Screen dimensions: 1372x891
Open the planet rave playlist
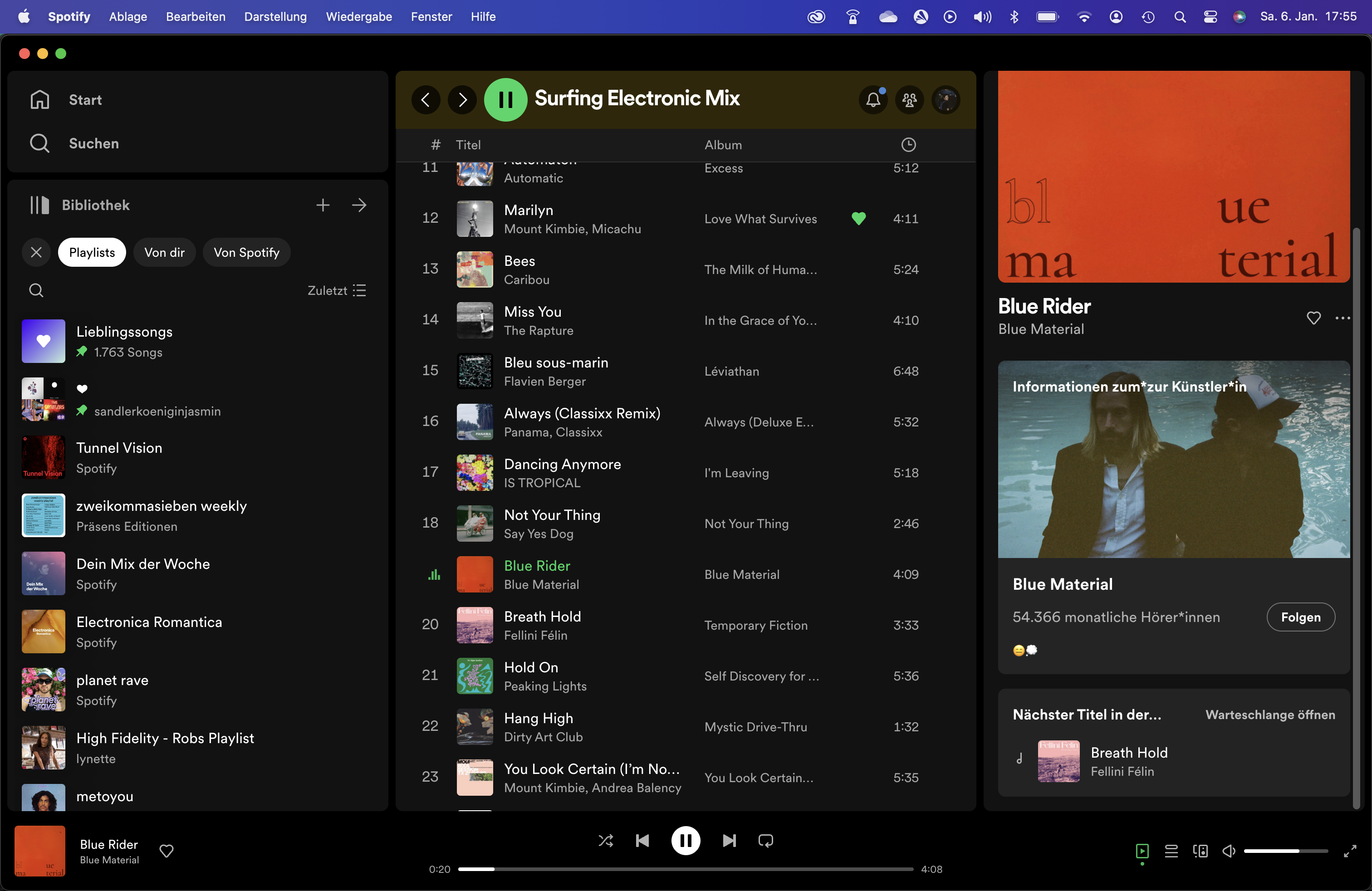point(198,690)
